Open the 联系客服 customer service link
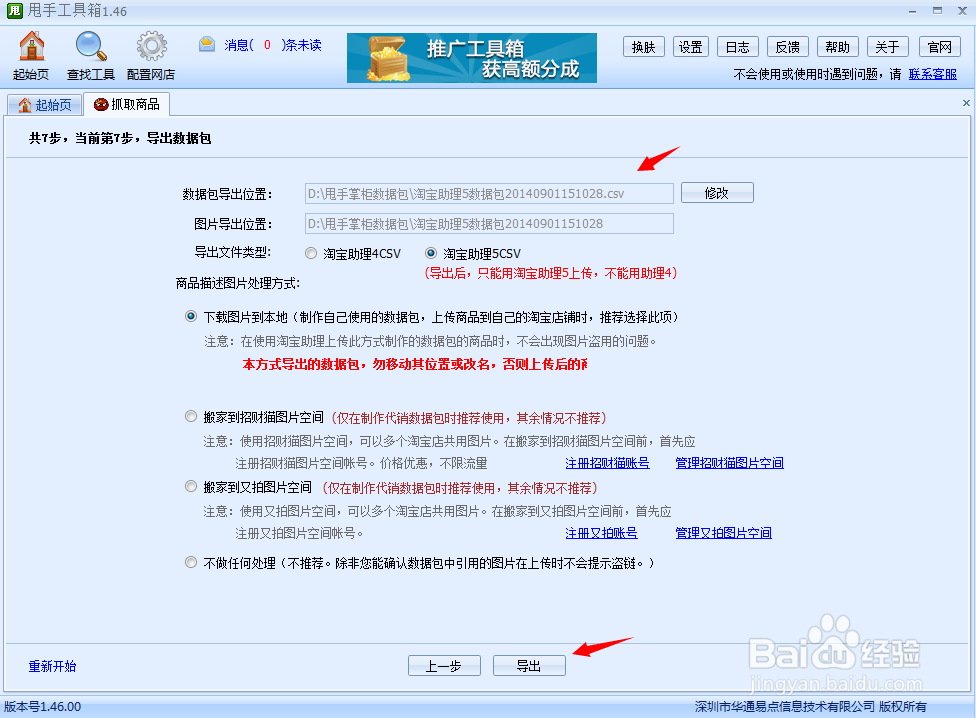 pyautogui.click(x=932, y=74)
